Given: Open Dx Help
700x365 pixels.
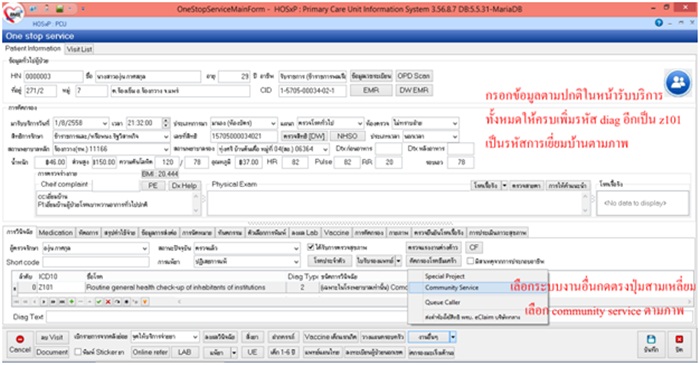Looking at the screenshot, I should tap(184, 186).
